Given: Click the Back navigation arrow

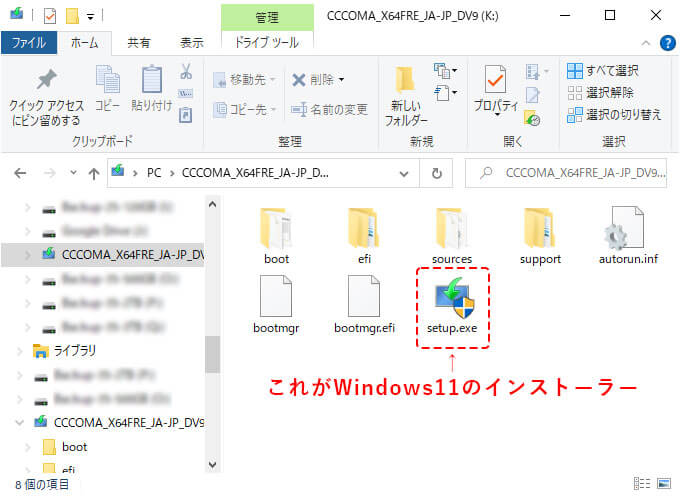Looking at the screenshot, I should 20,173.
